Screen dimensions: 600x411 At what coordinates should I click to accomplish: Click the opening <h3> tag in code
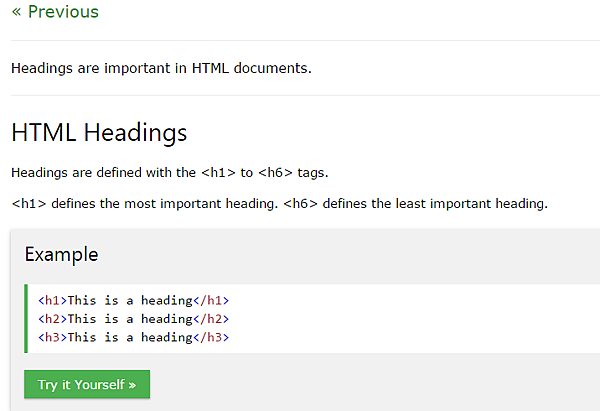pos(52,337)
